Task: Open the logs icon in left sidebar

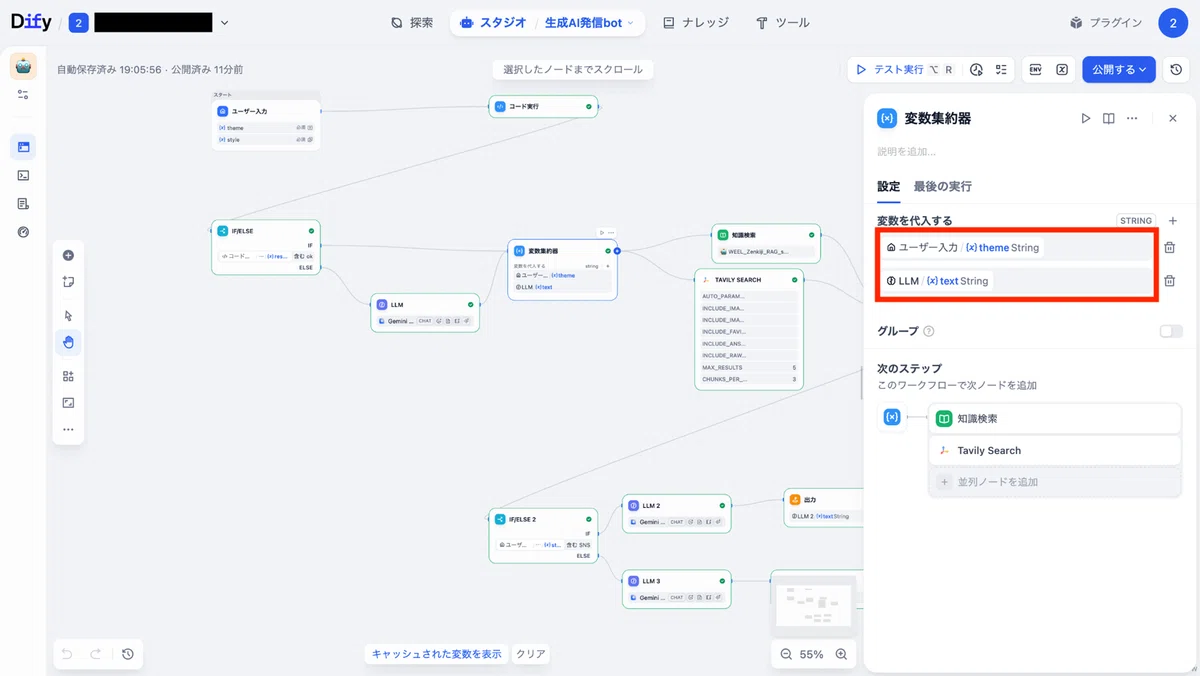Action: tap(23, 203)
